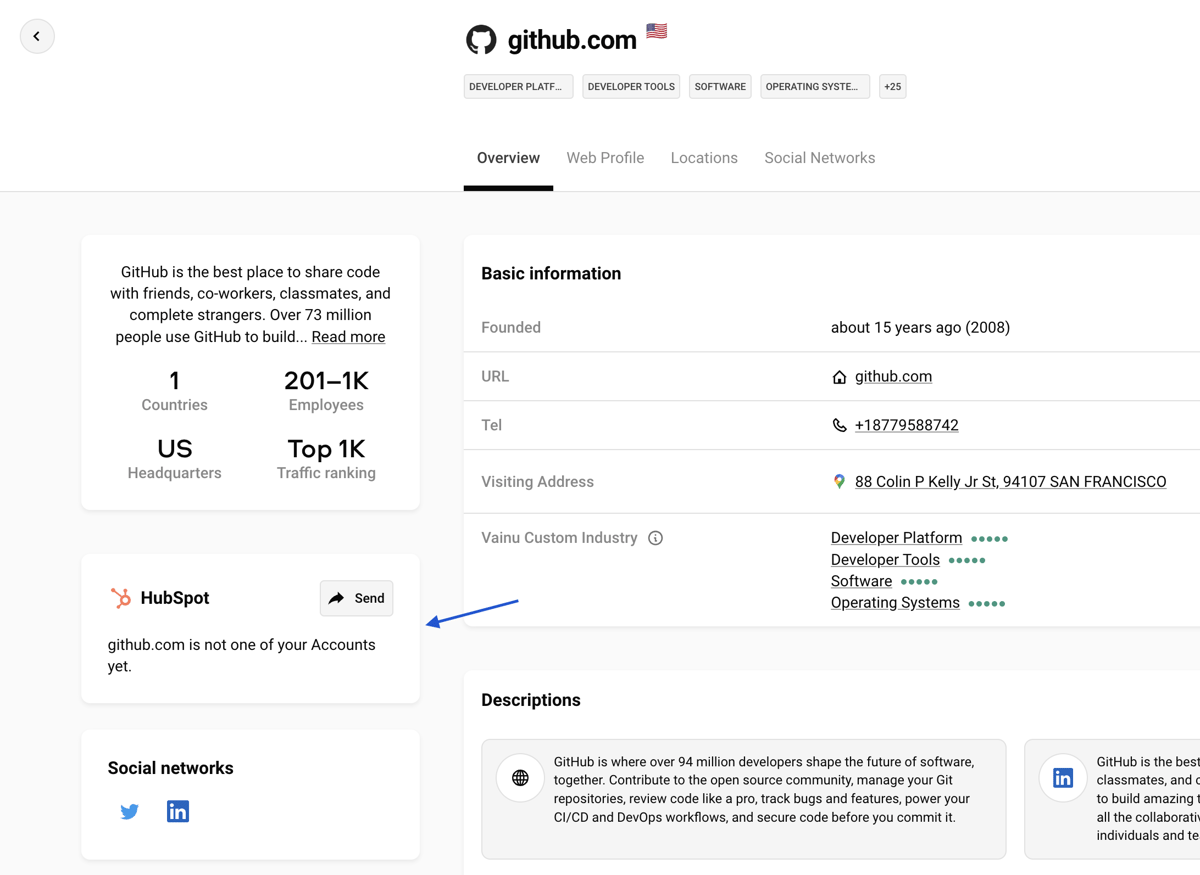
Task: Open the 88 Colin P Kelly Jr St address link
Action: coord(1010,482)
